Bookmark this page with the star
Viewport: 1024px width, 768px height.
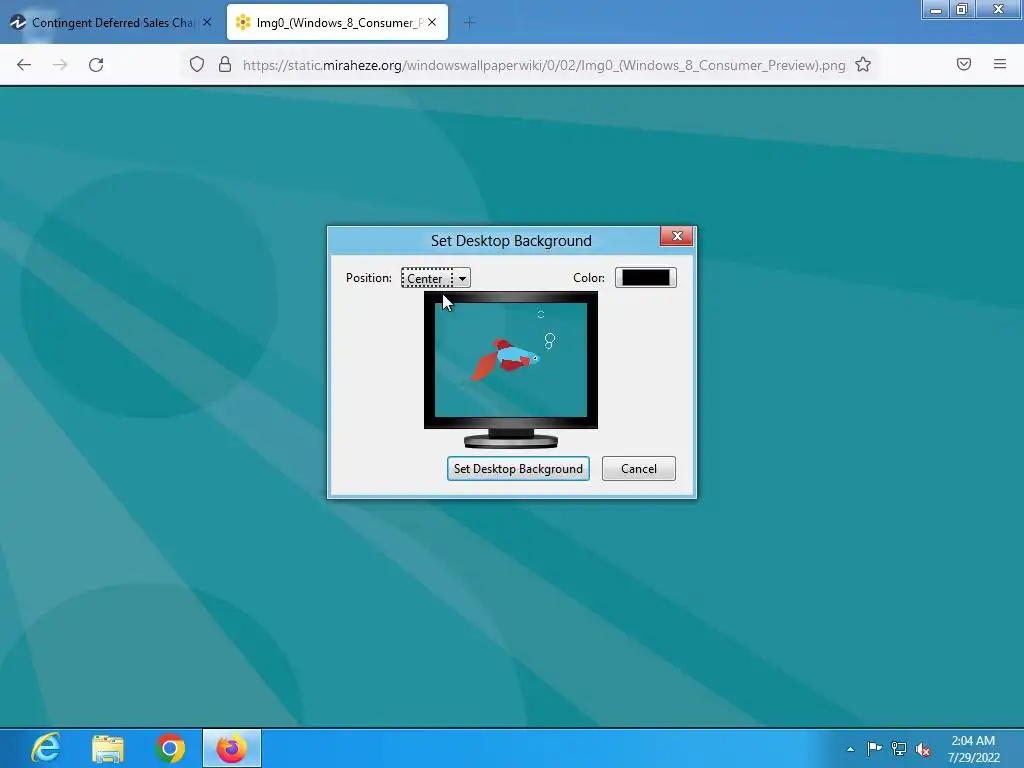pos(863,65)
